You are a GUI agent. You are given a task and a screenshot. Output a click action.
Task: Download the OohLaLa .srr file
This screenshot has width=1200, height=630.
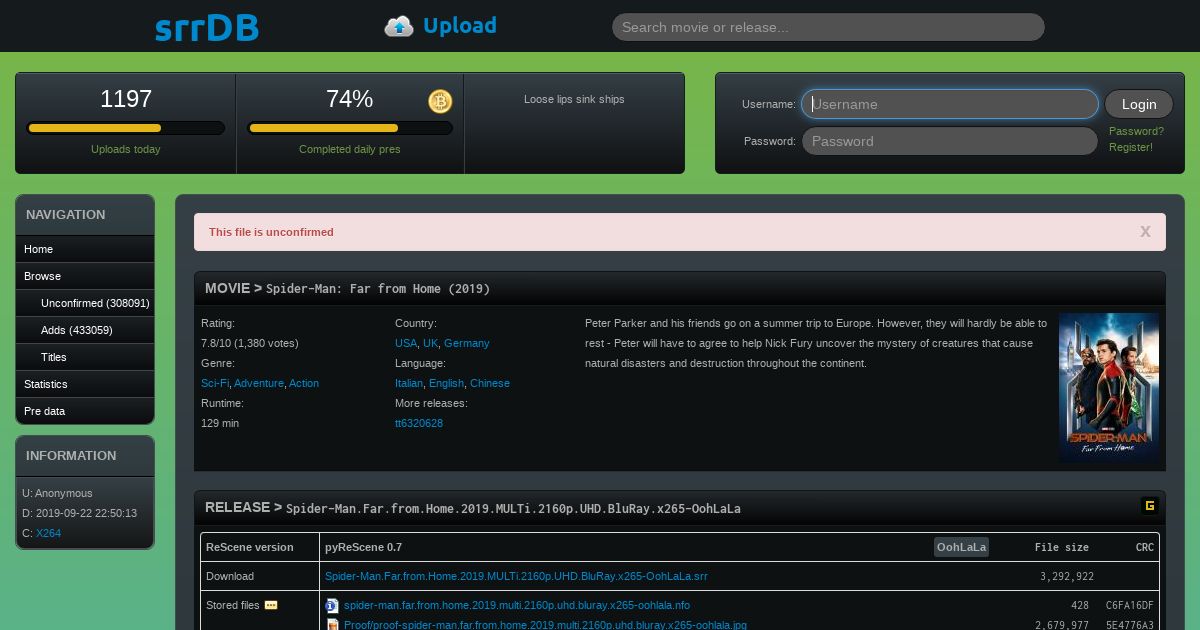point(516,576)
